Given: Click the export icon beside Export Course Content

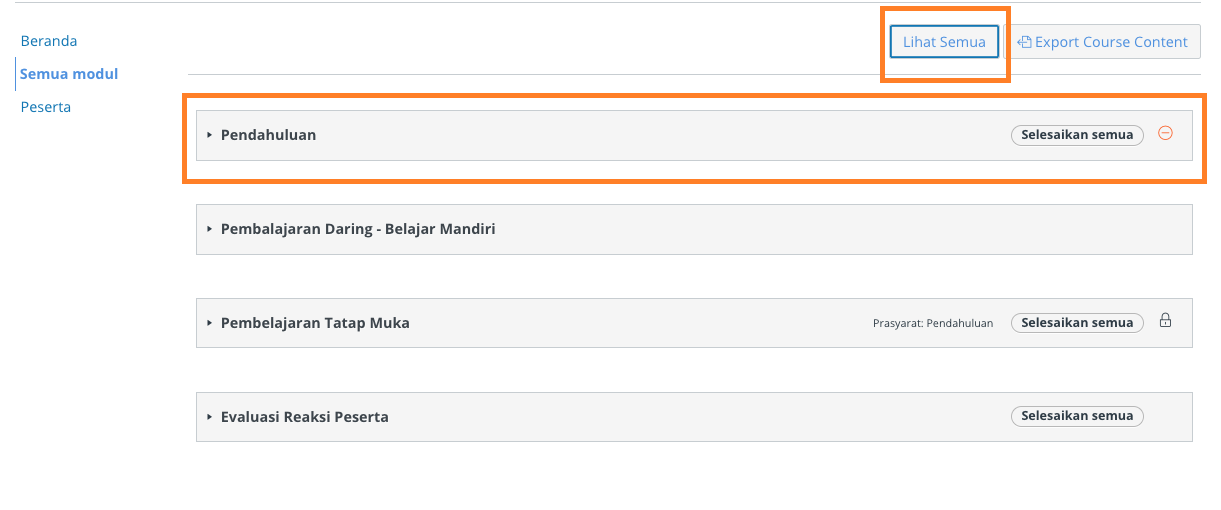Looking at the screenshot, I should (1024, 42).
